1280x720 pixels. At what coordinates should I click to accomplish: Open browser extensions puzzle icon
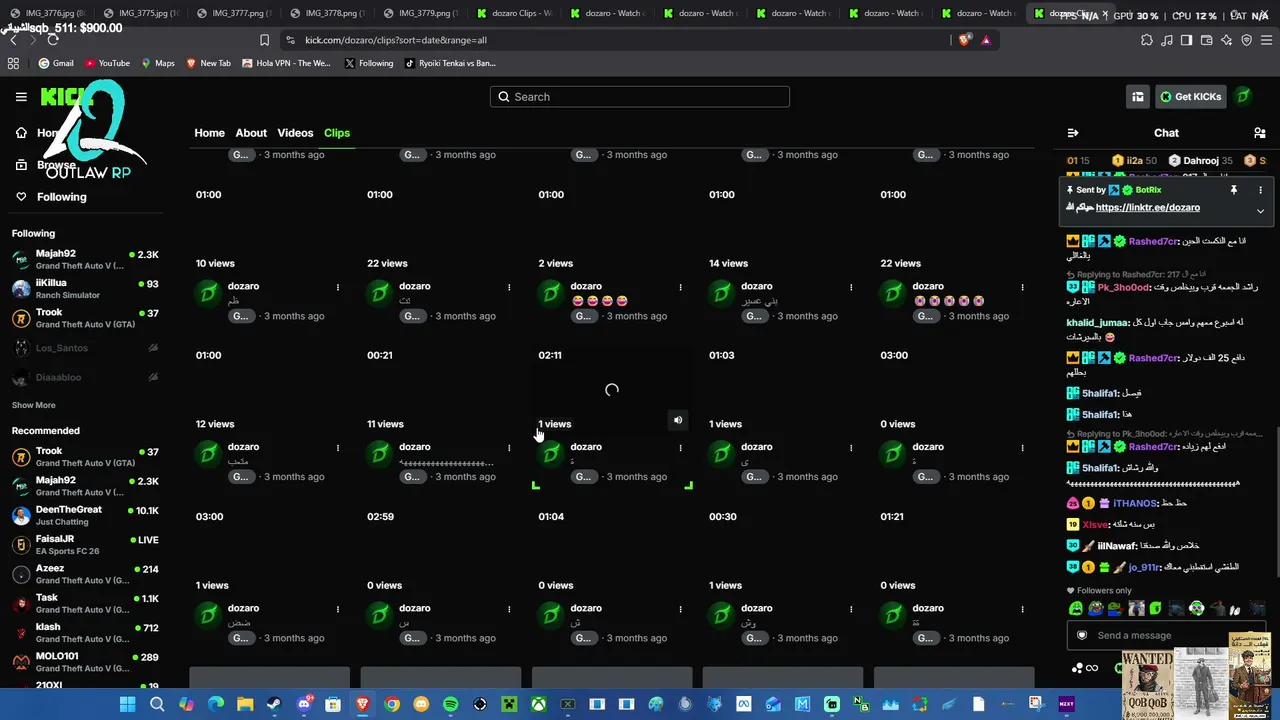[1146, 40]
